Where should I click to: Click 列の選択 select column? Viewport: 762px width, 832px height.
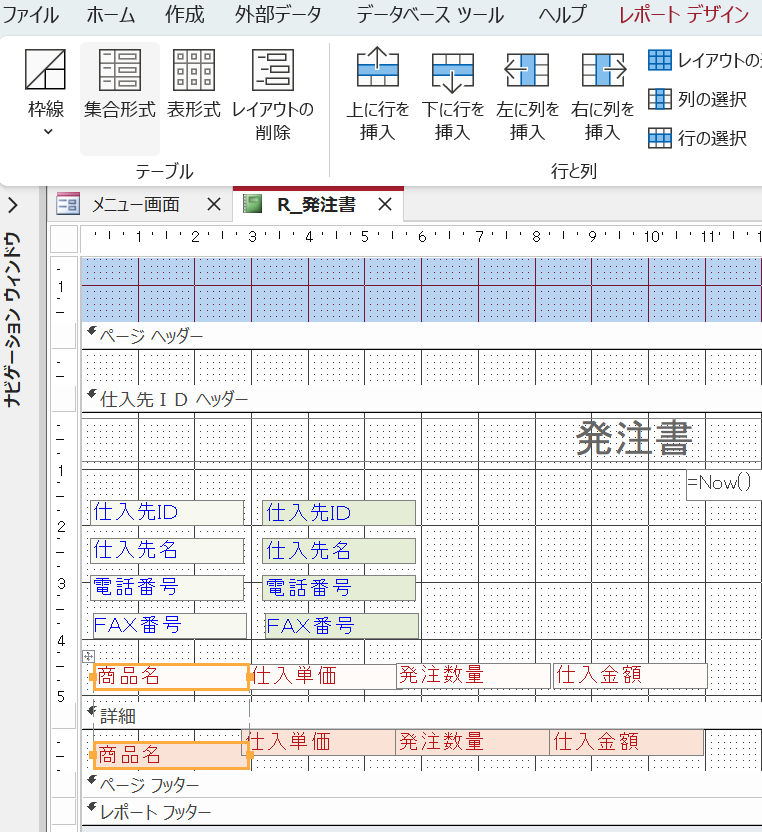[698, 99]
